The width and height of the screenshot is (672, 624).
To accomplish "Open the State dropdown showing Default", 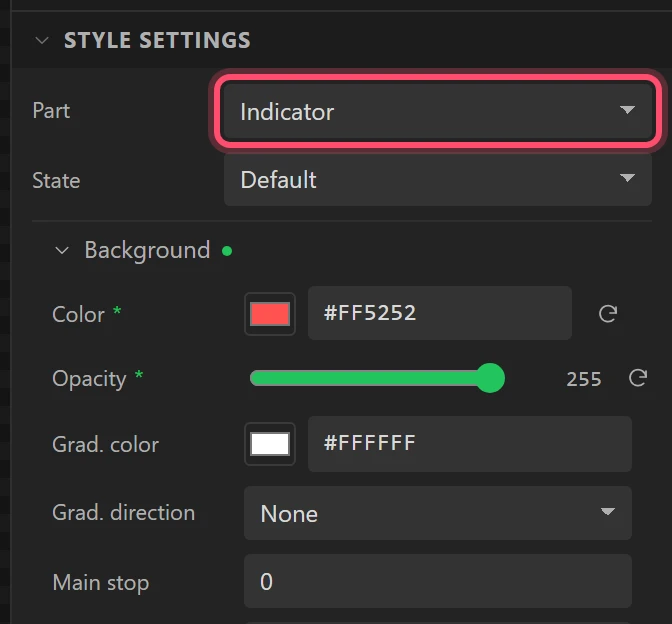I will pos(438,180).
